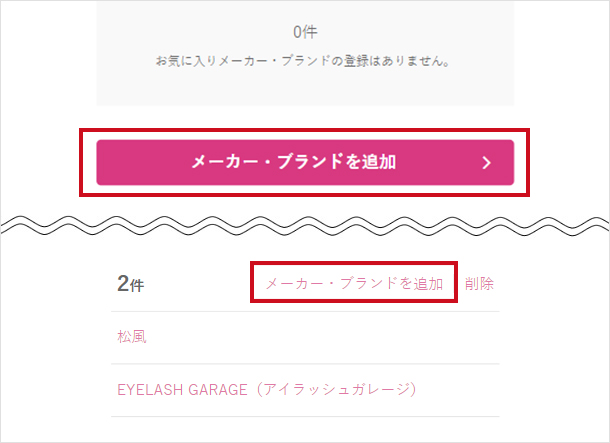Viewport: 610px width, 443px height.
Task: Click the right chevron arrow on pink button
Action: 487,163
